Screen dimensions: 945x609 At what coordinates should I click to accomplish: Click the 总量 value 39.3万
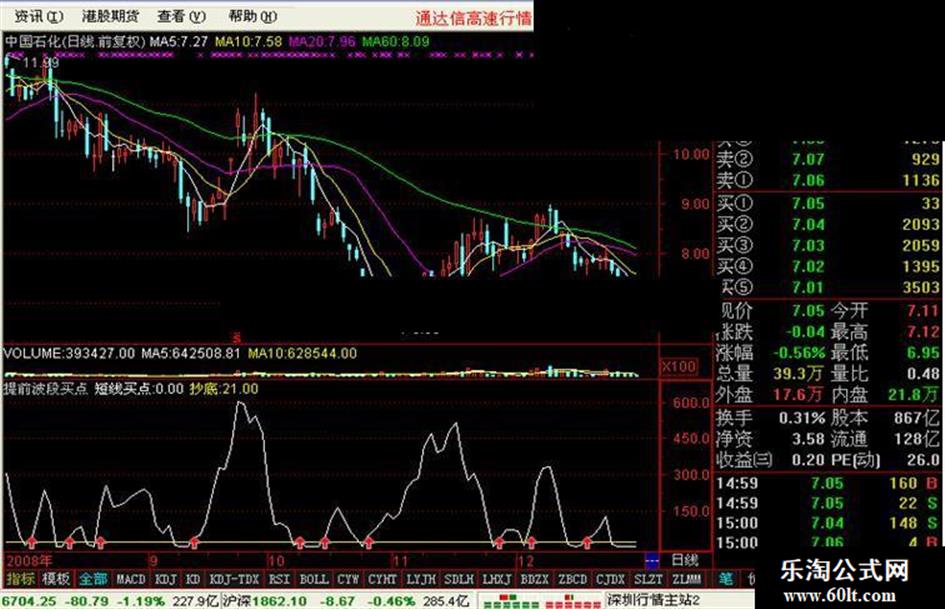[799, 374]
